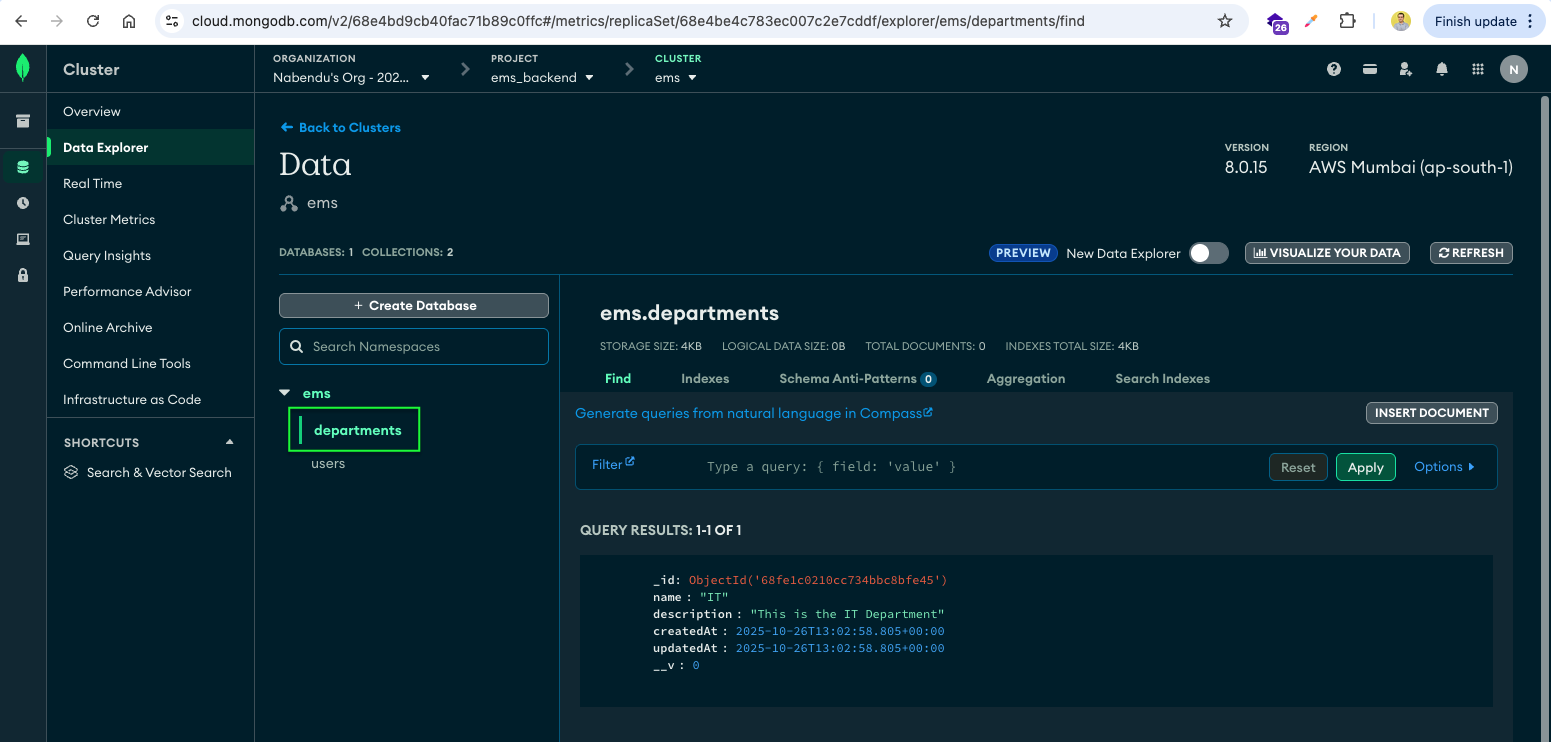
Task: Switch to the Aggregation tab
Action: click(1026, 379)
